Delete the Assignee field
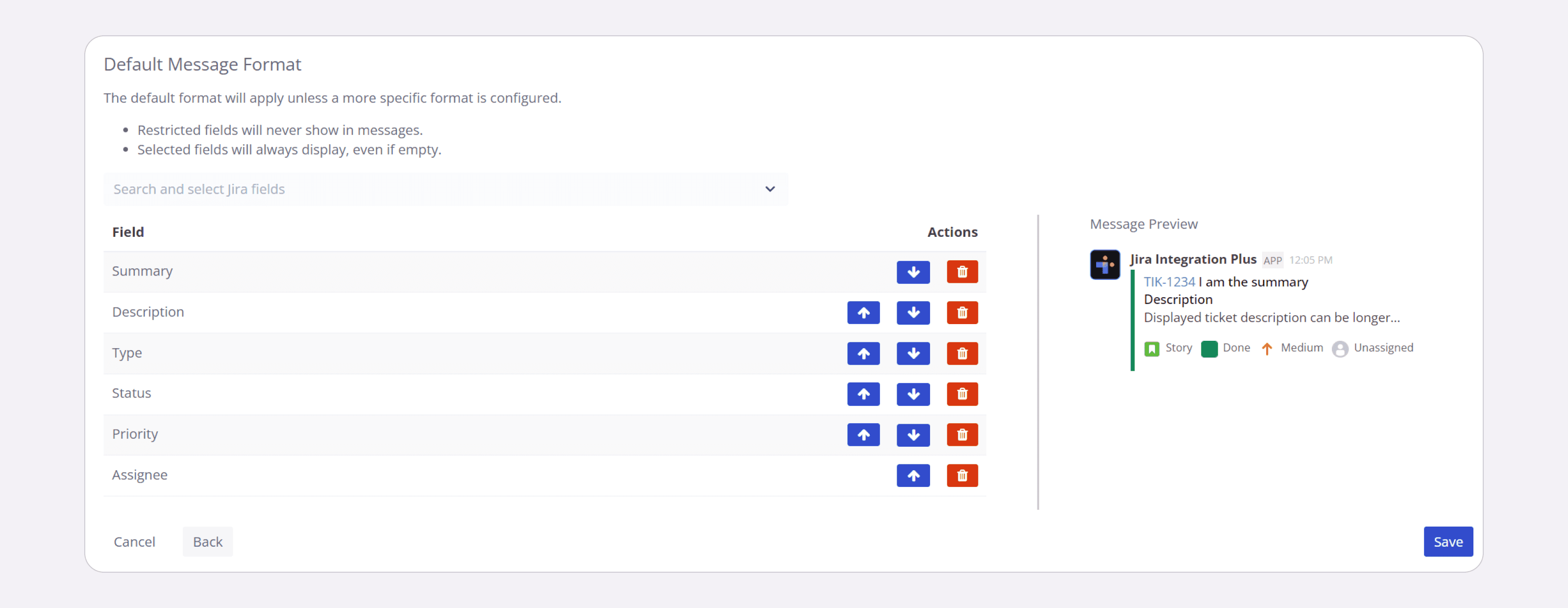The height and width of the screenshot is (608, 1568). click(962, 476)
